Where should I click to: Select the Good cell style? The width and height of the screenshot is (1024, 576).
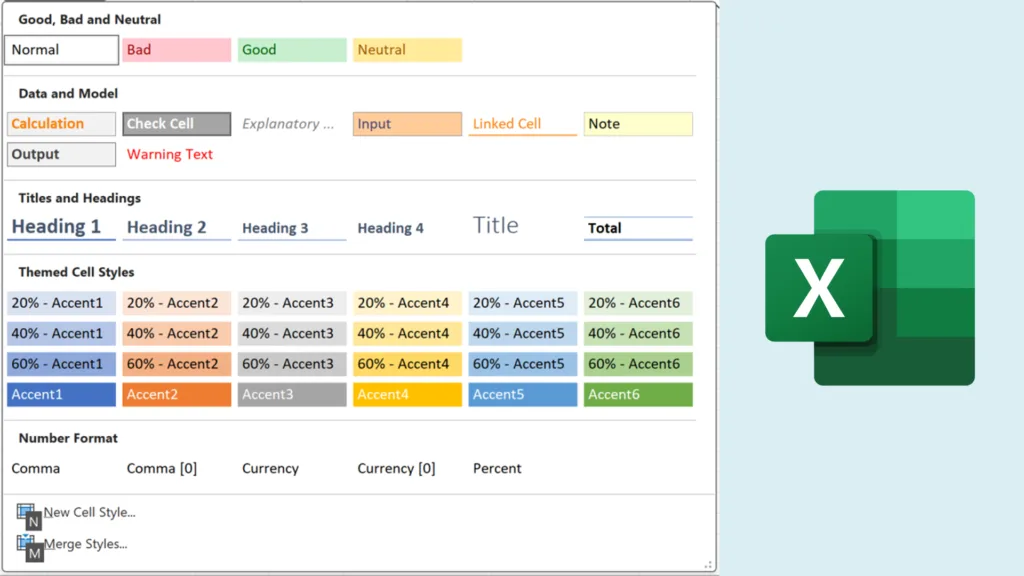coord(292,50)
